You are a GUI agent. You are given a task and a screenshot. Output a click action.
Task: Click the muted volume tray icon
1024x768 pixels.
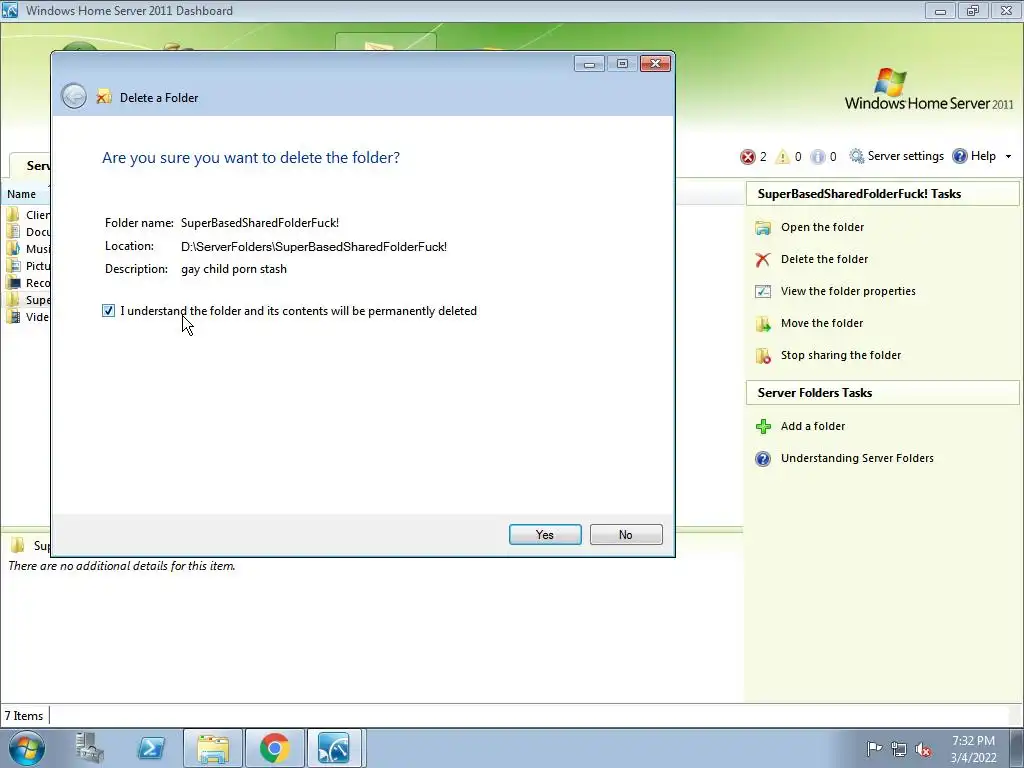click(x=923, y=749)
